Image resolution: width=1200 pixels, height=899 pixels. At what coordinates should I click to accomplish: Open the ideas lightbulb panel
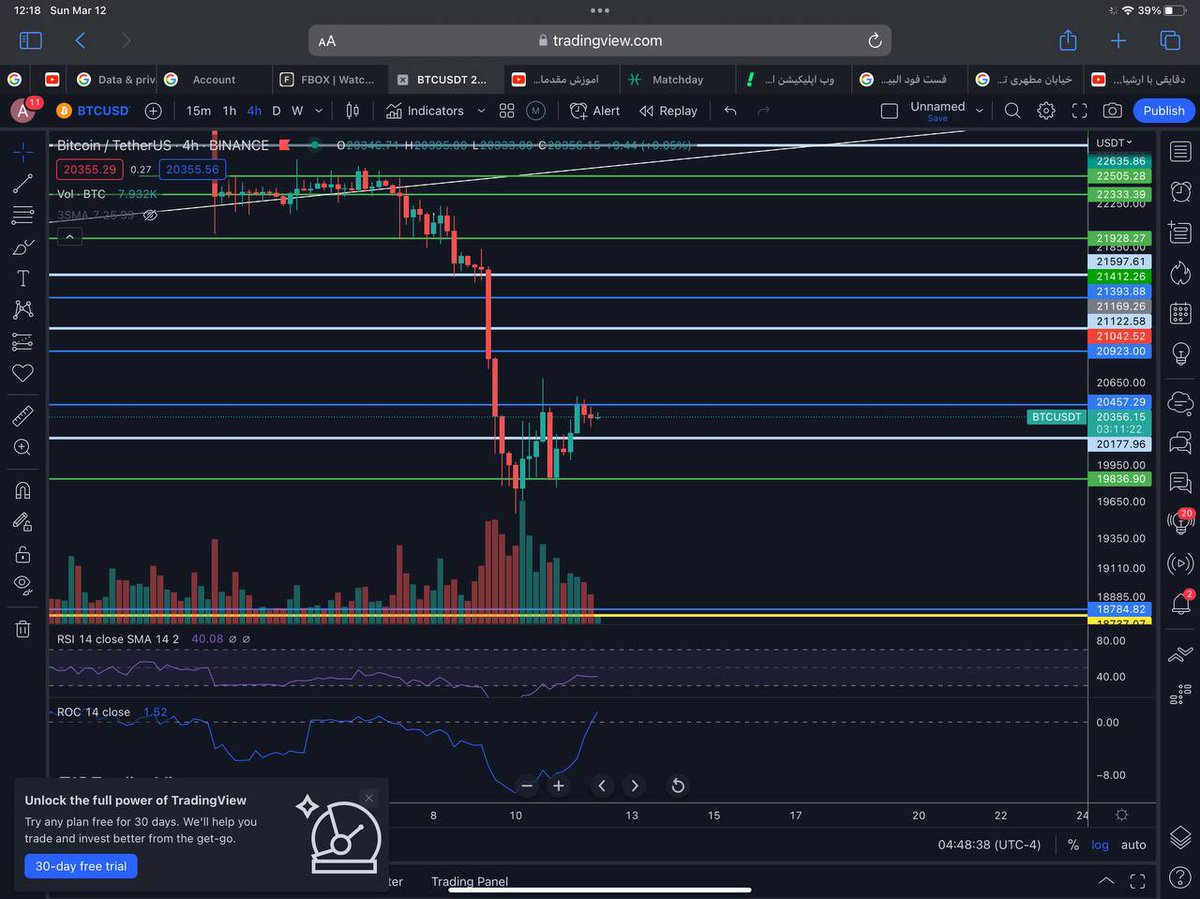[x=1180, y=353]
